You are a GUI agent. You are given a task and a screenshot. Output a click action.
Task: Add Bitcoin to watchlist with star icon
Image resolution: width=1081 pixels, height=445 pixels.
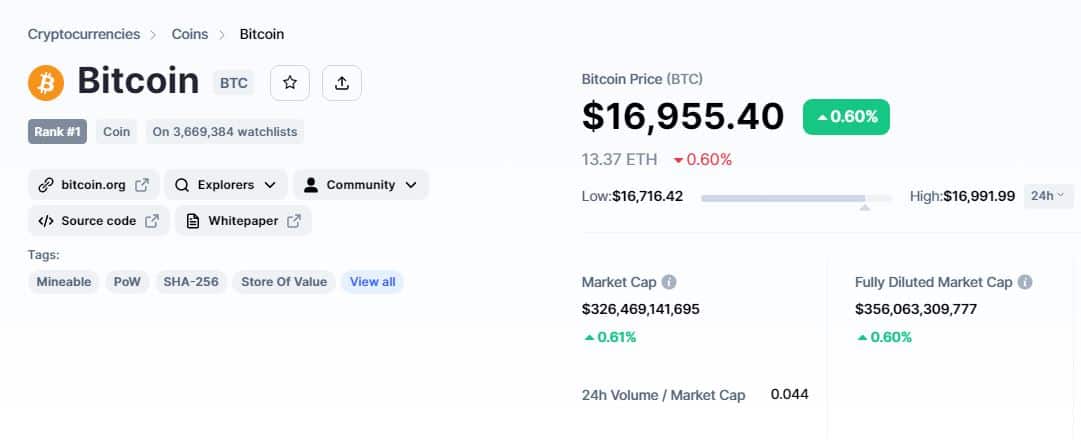pyautogui.click(x=290, y=83)
